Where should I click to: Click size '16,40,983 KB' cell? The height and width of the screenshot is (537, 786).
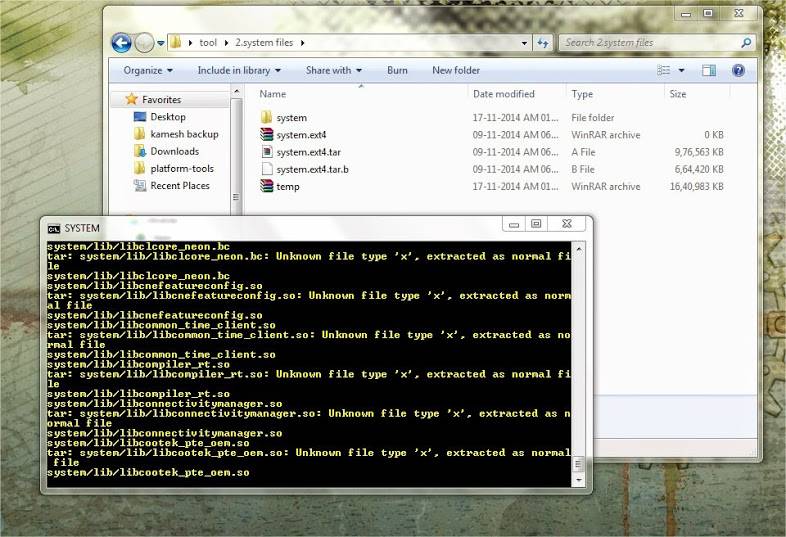[x=697, y=187]
